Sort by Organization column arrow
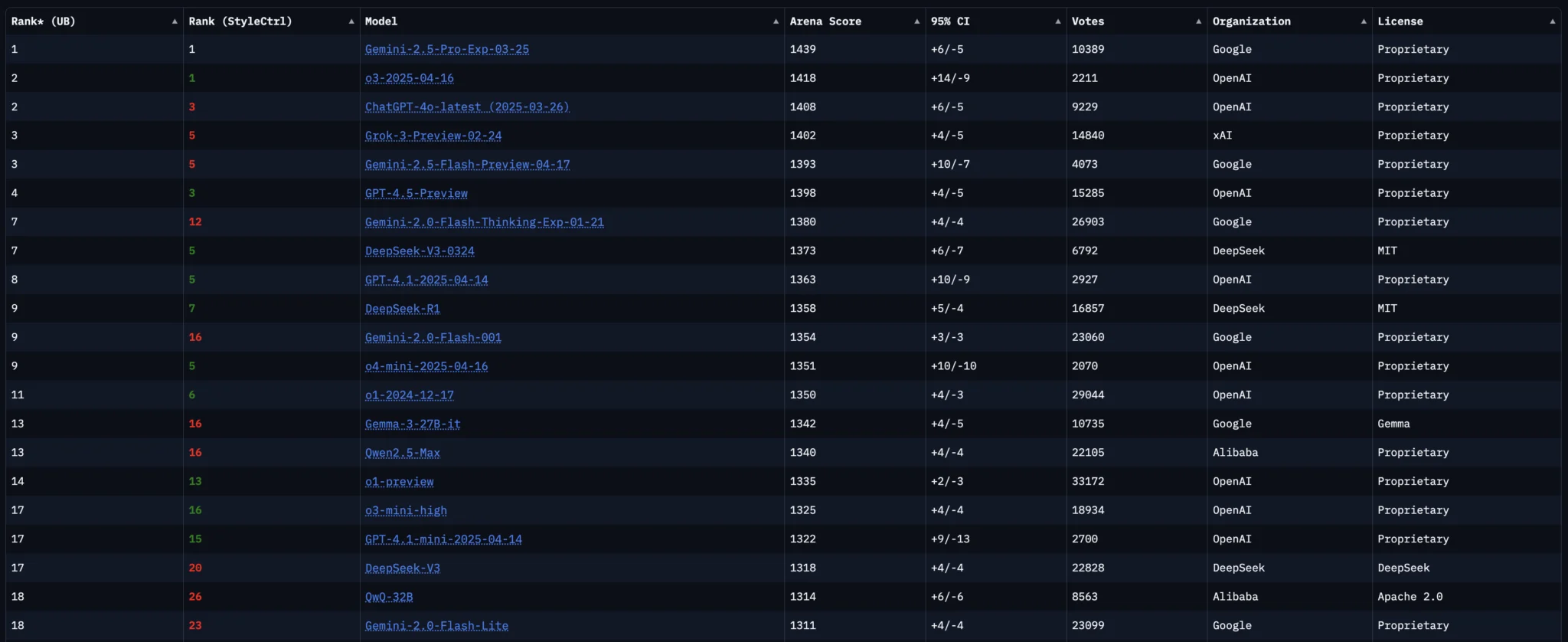This screenshot has width=1568, height=642. pos(1364,21)
